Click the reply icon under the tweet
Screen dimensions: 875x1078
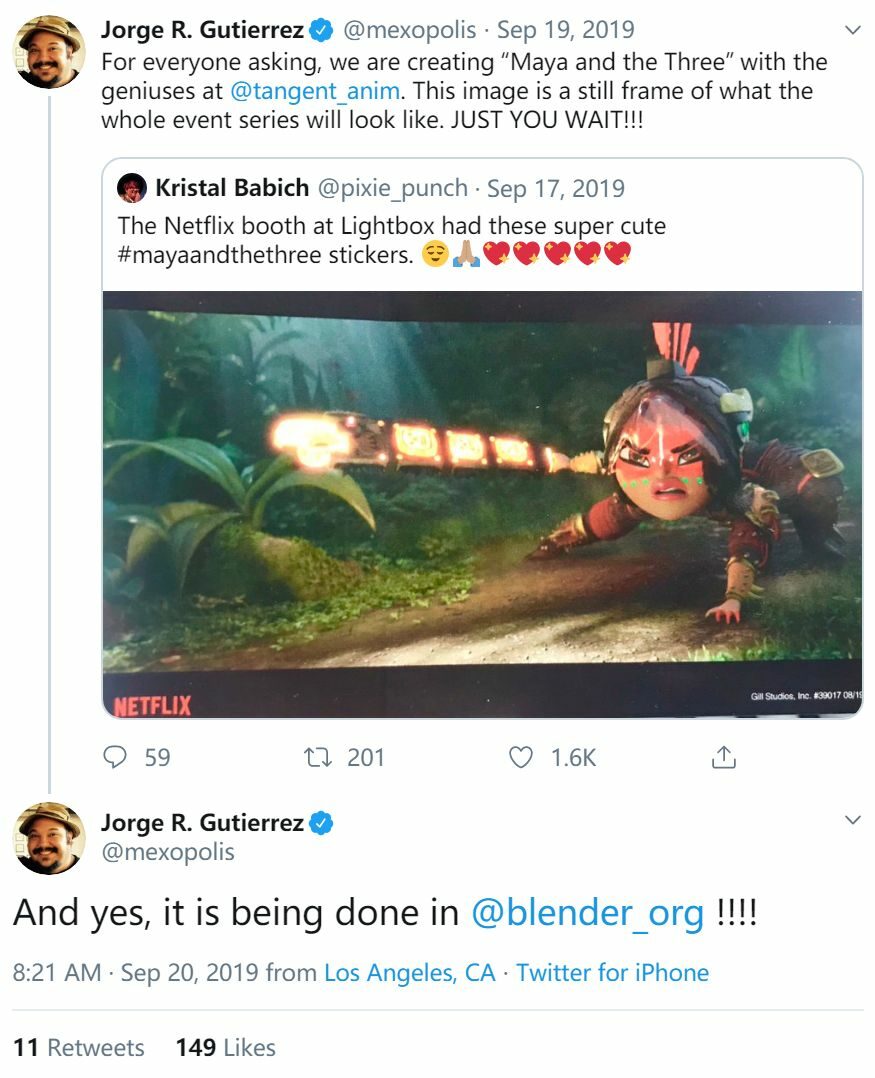[118, 758]
